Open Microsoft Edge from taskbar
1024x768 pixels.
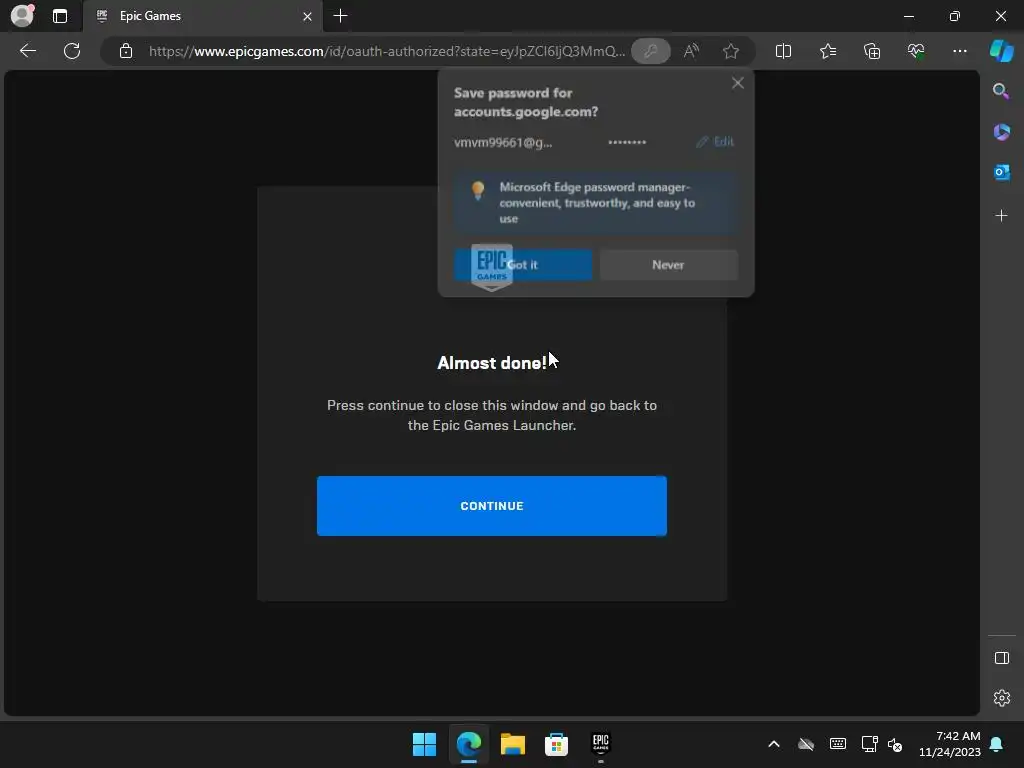click(469, 743)
